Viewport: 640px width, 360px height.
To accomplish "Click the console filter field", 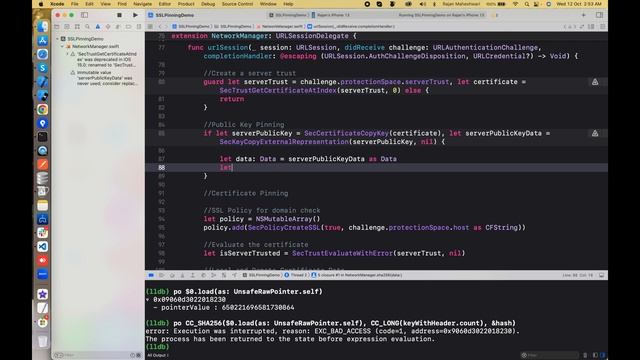I will pos(550,355).
